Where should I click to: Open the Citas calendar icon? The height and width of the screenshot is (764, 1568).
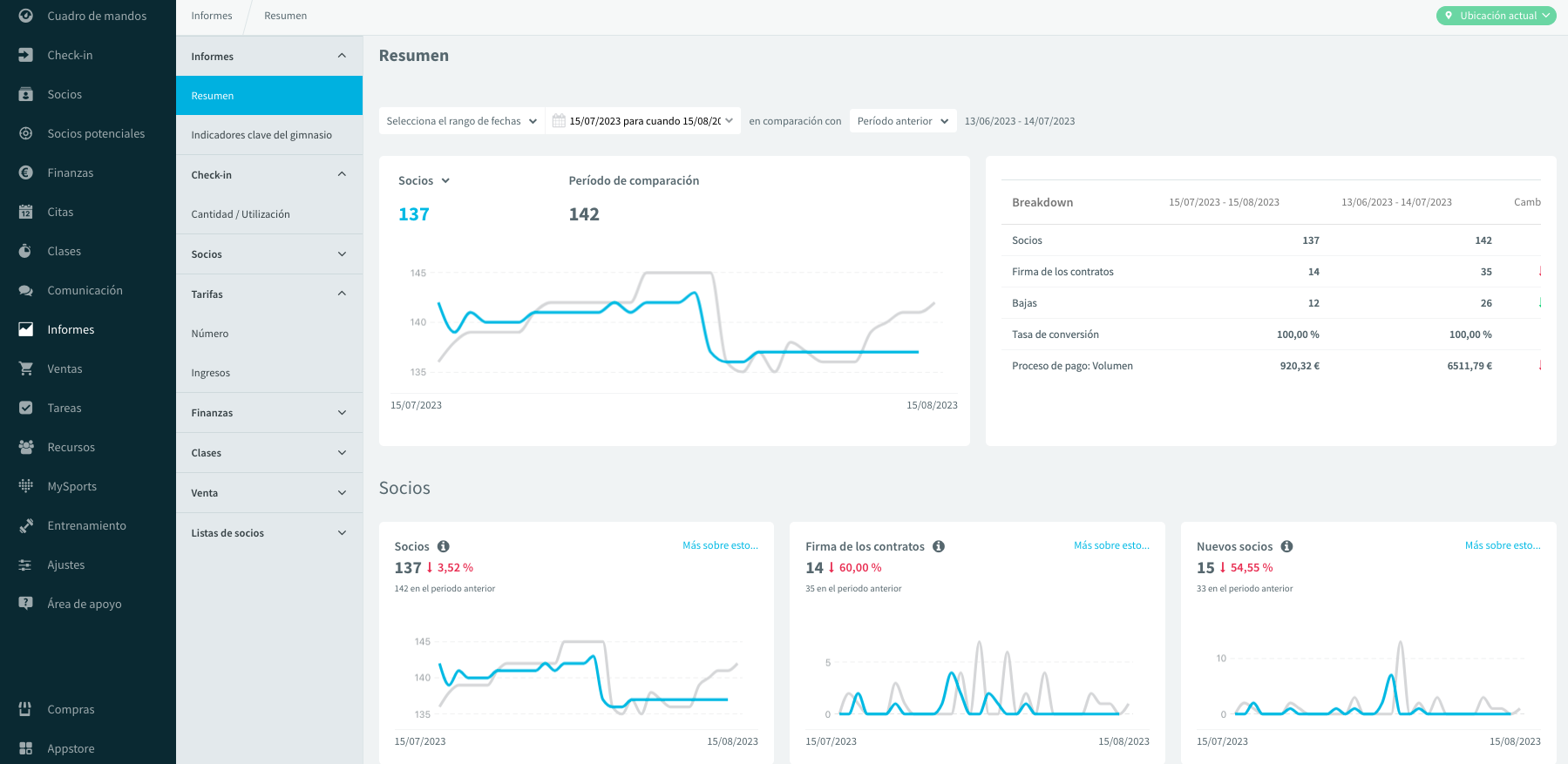click(26, 212)
